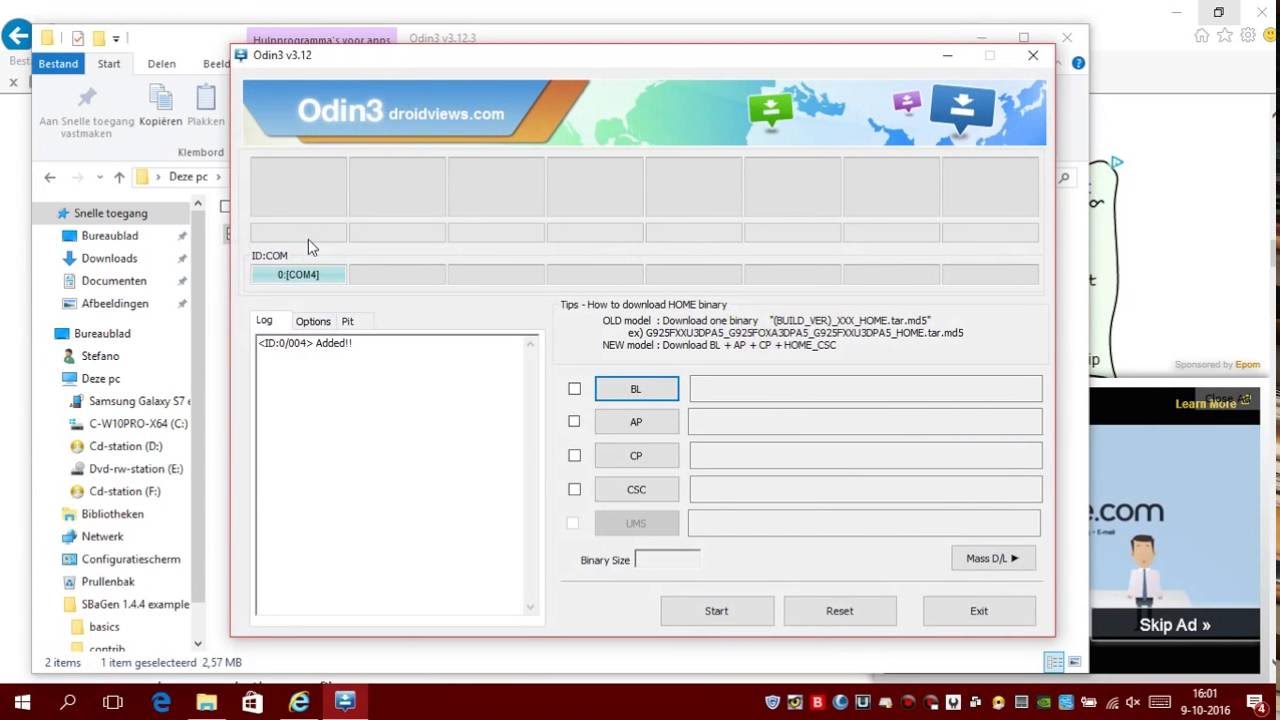Tick the BL checkbox in Odin3
This screenshot has height=720, width=1280.
coord(574,389)
